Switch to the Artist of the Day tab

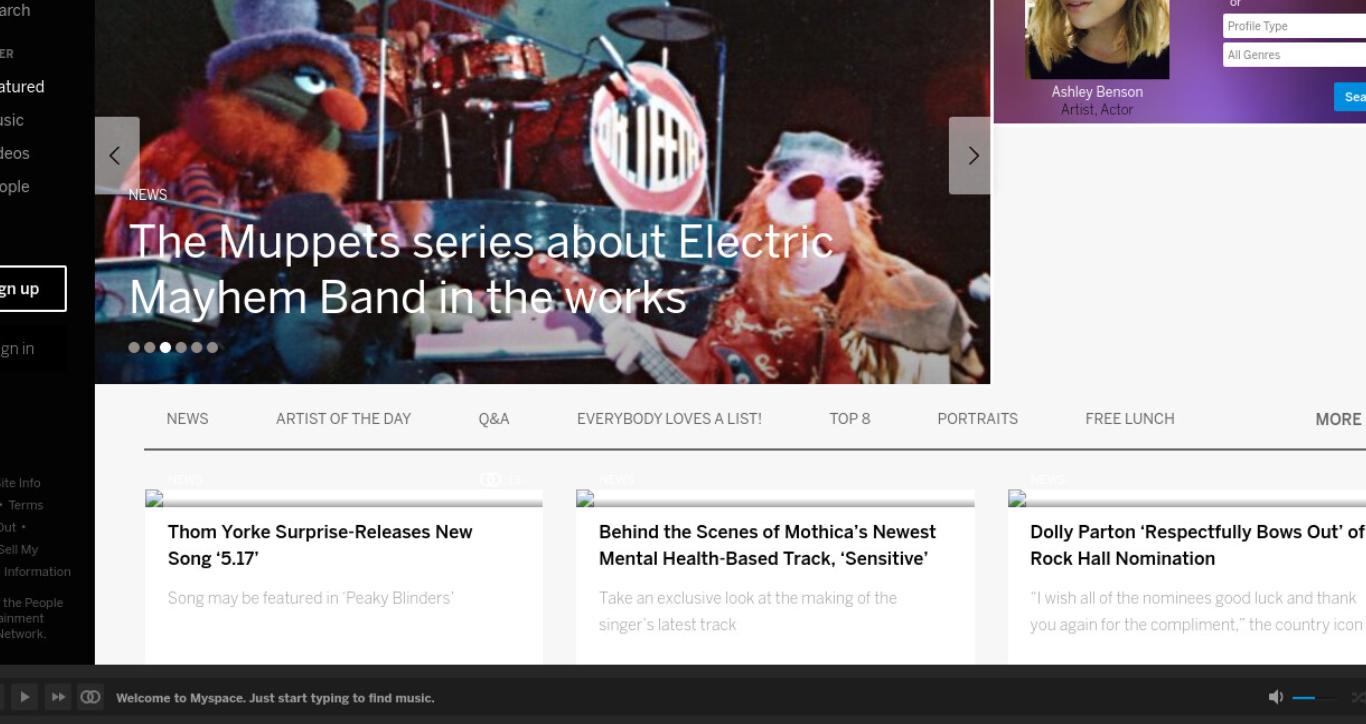coord(343,419)
